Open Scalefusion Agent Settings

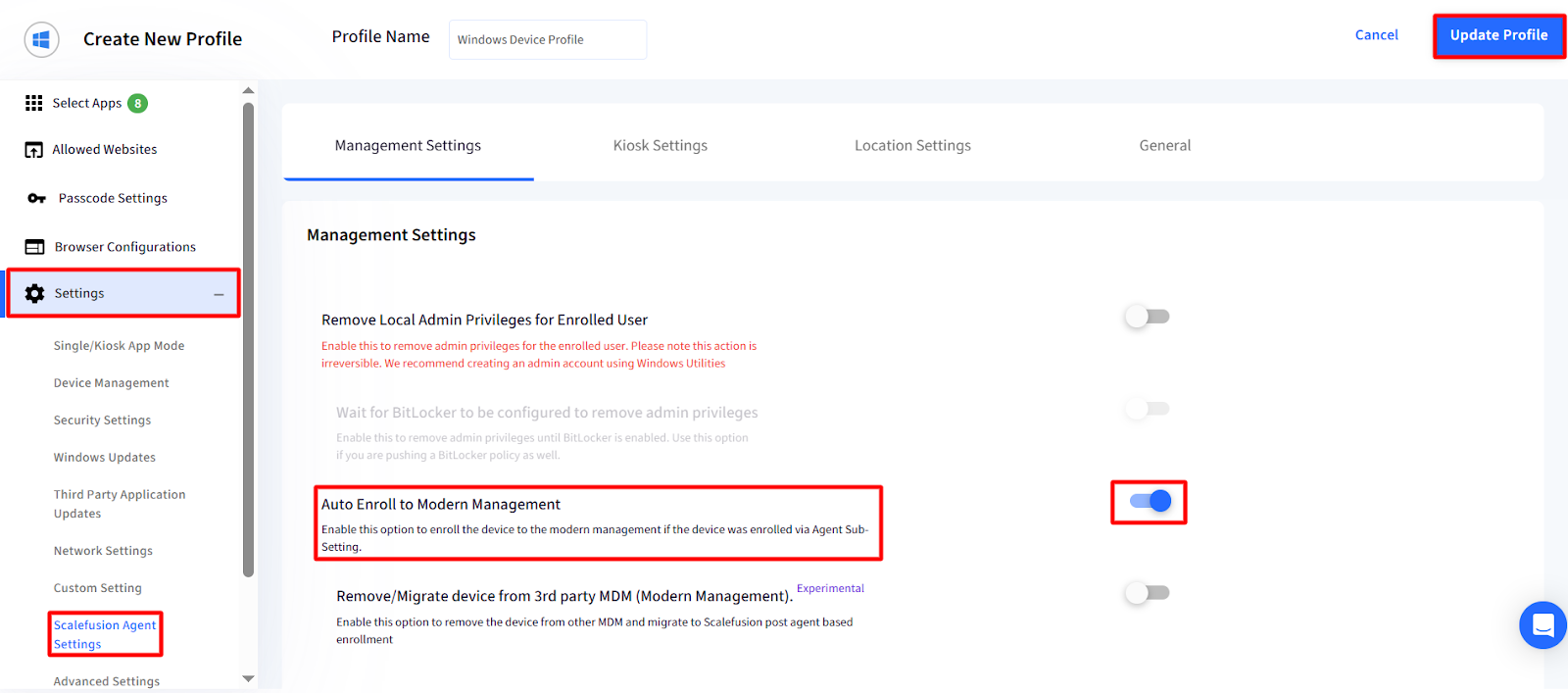(x=105, y=634)
